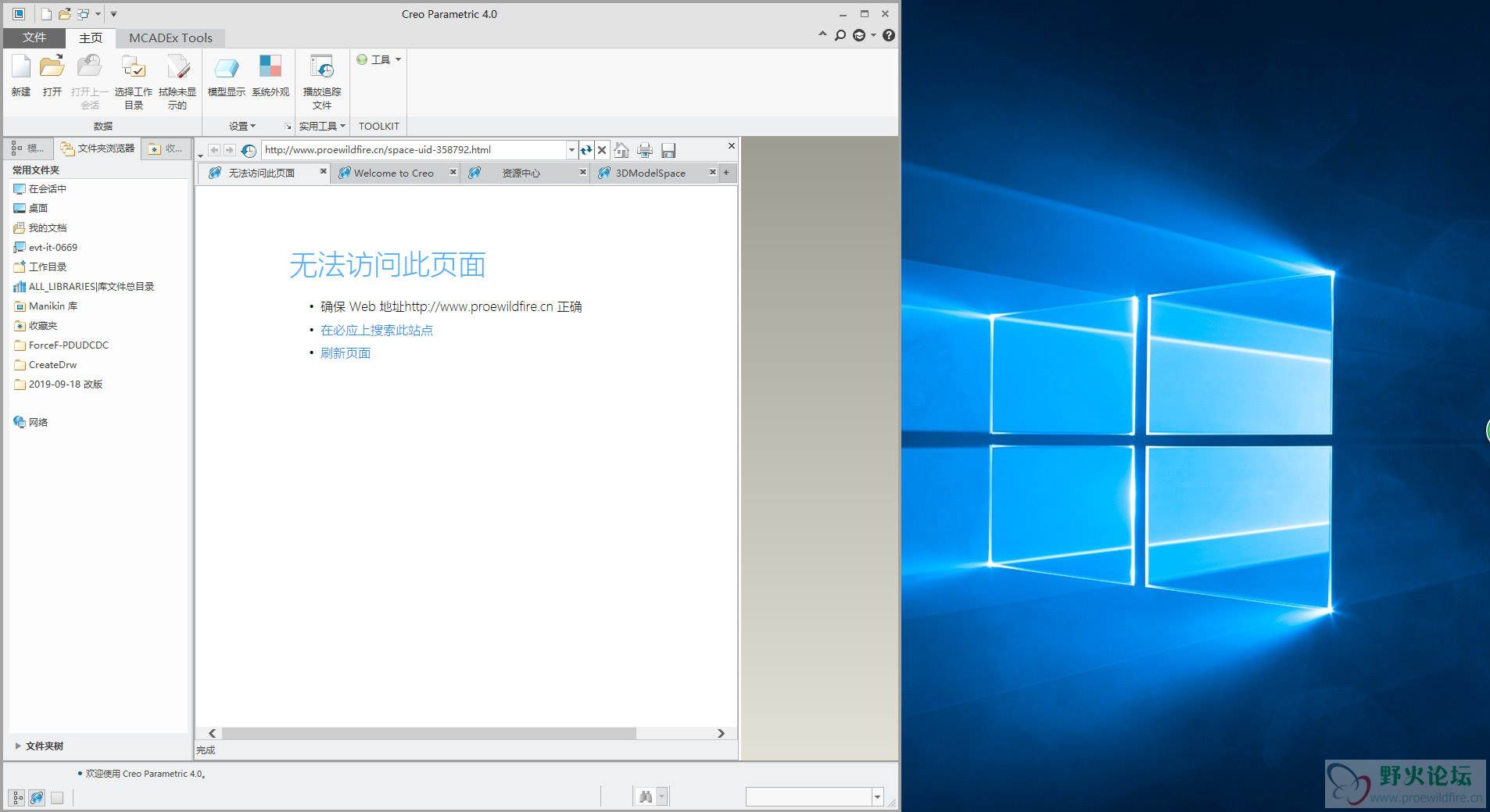Click the browser refresh icon

pos(586,150)
